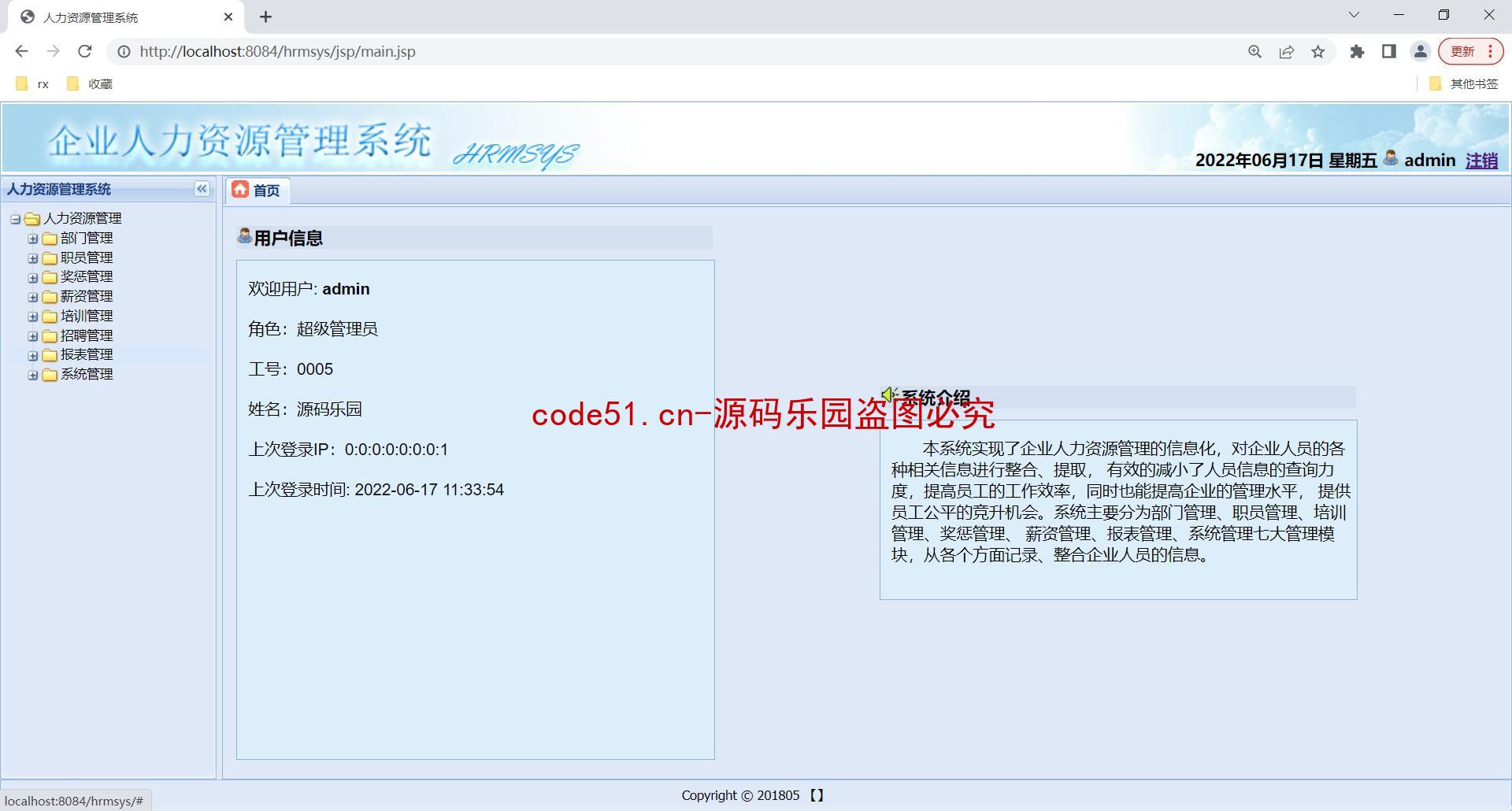This screenshot has height=811, width=1512.
Task: Click the browser Forward arrow
Action: click(53, 51)
